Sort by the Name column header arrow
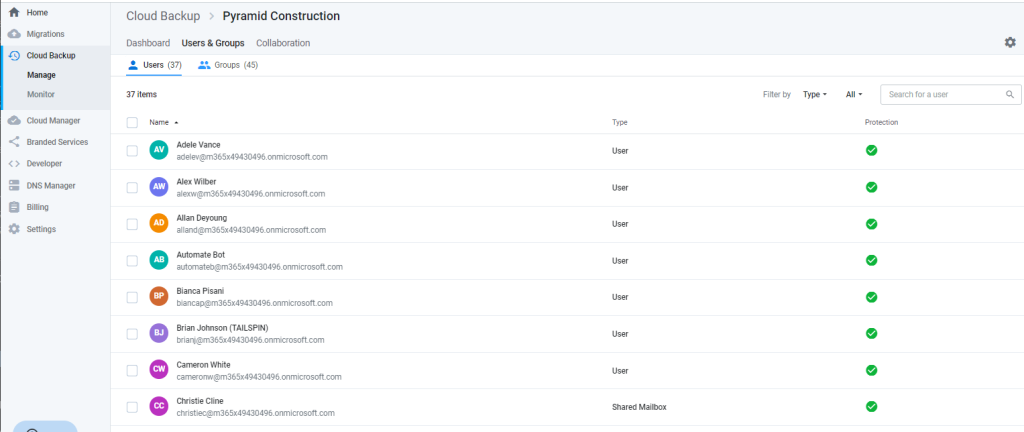The height and width of the screenshot is (432, 1024). 176,123
